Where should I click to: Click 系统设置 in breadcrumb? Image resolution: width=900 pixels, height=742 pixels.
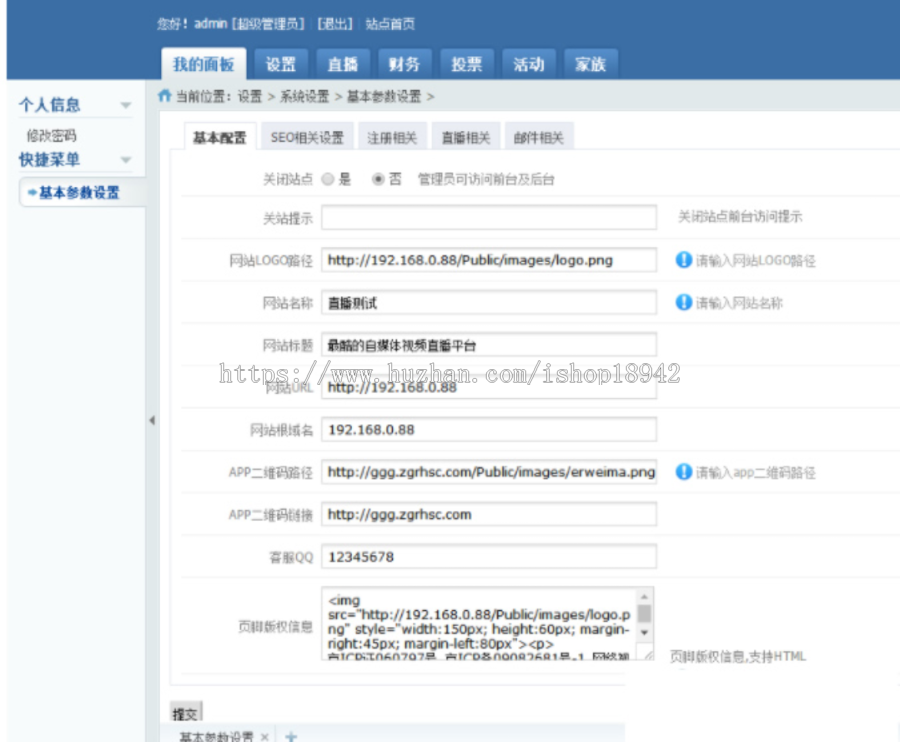(x=305, y=96)
